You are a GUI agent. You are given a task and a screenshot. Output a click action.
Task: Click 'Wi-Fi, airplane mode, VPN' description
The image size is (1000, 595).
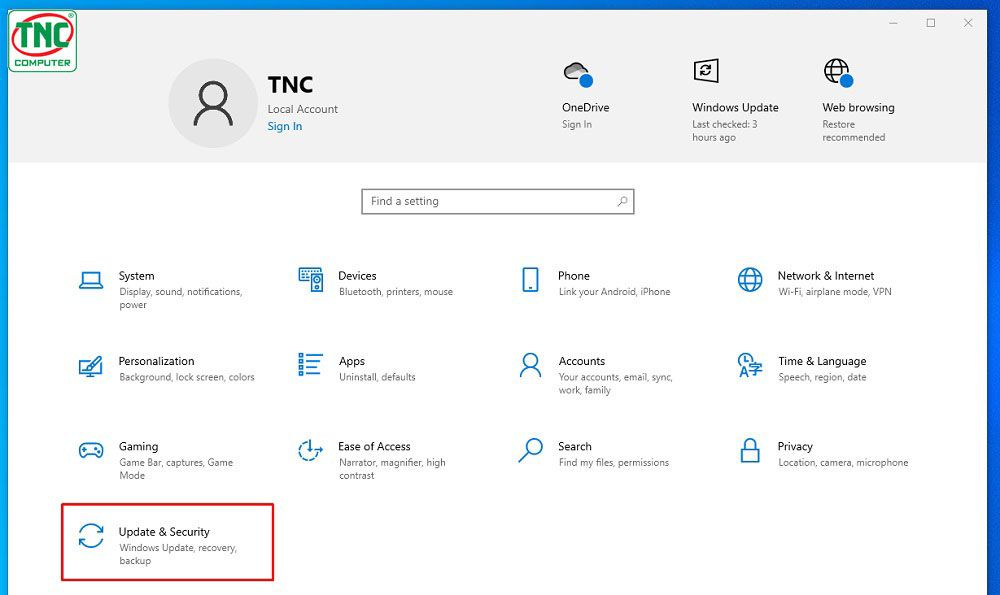coord(835,292)
